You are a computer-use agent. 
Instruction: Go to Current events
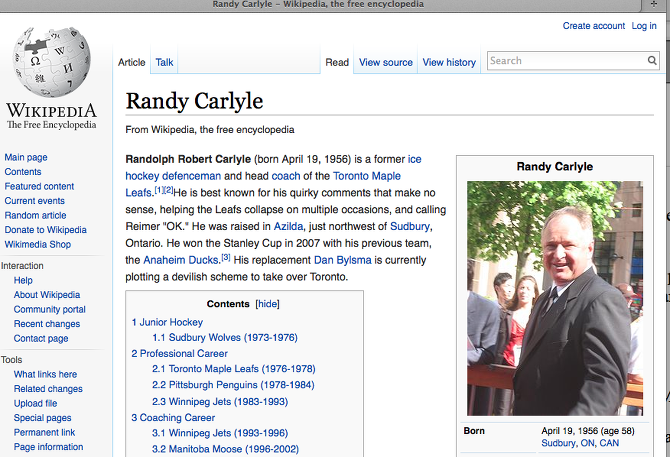tap(35, 201)
